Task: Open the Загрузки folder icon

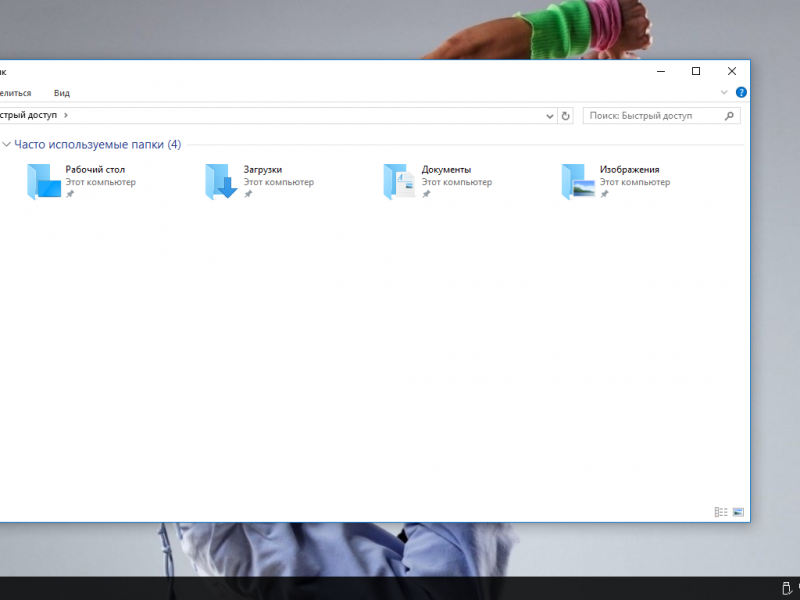Action: tap(221, 182)
